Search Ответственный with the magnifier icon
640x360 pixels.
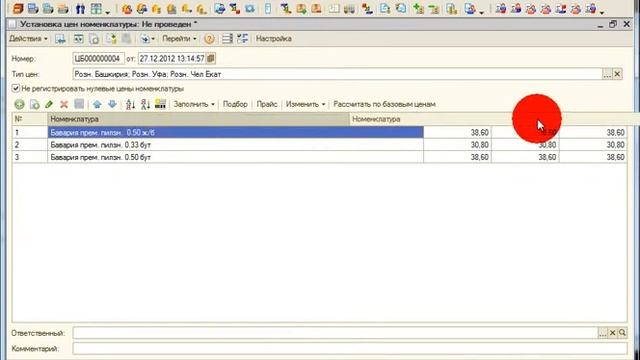pos(622,333)
